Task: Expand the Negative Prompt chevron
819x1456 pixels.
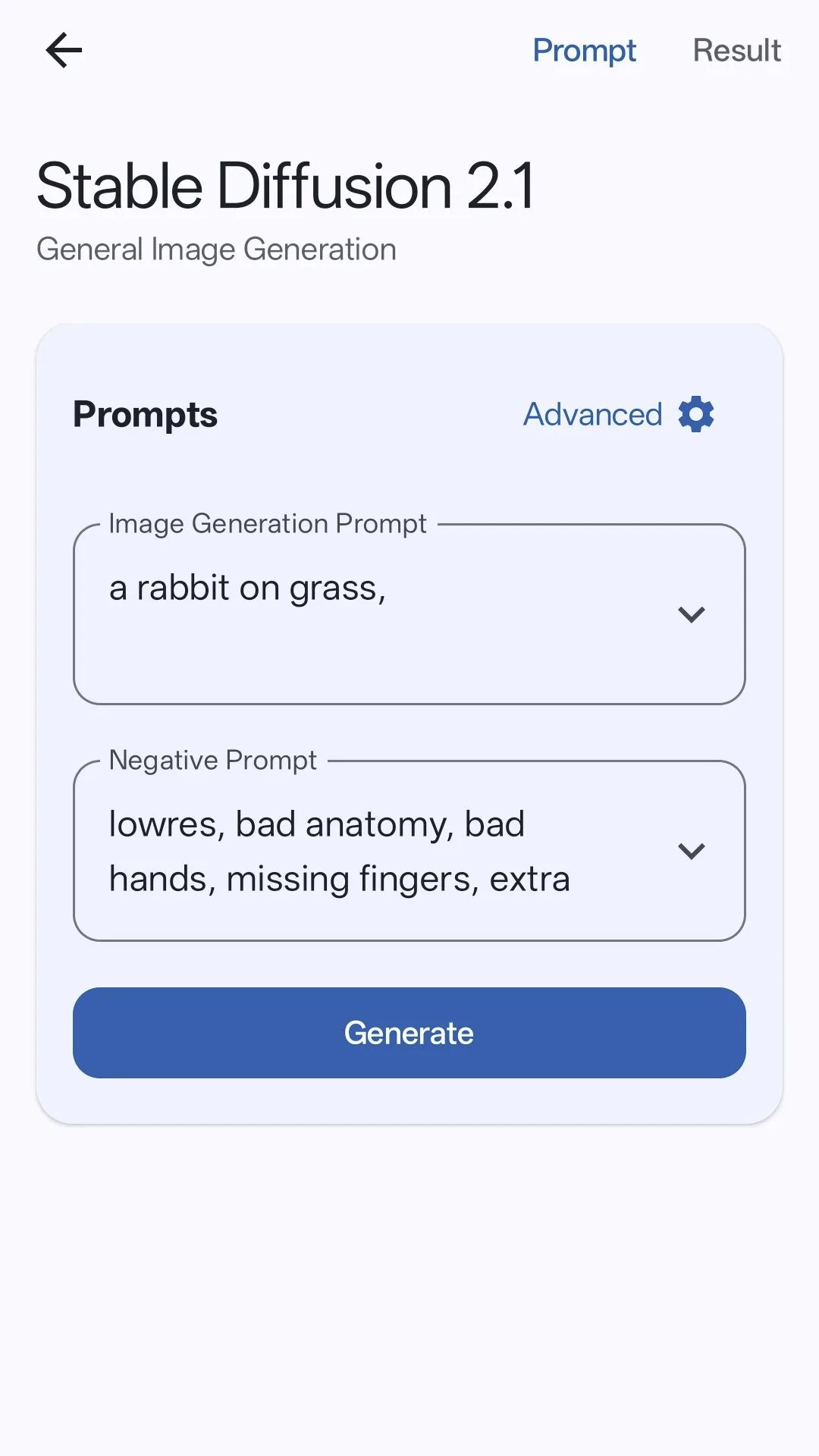Action: pyautogui.click(x=692, y=851)
